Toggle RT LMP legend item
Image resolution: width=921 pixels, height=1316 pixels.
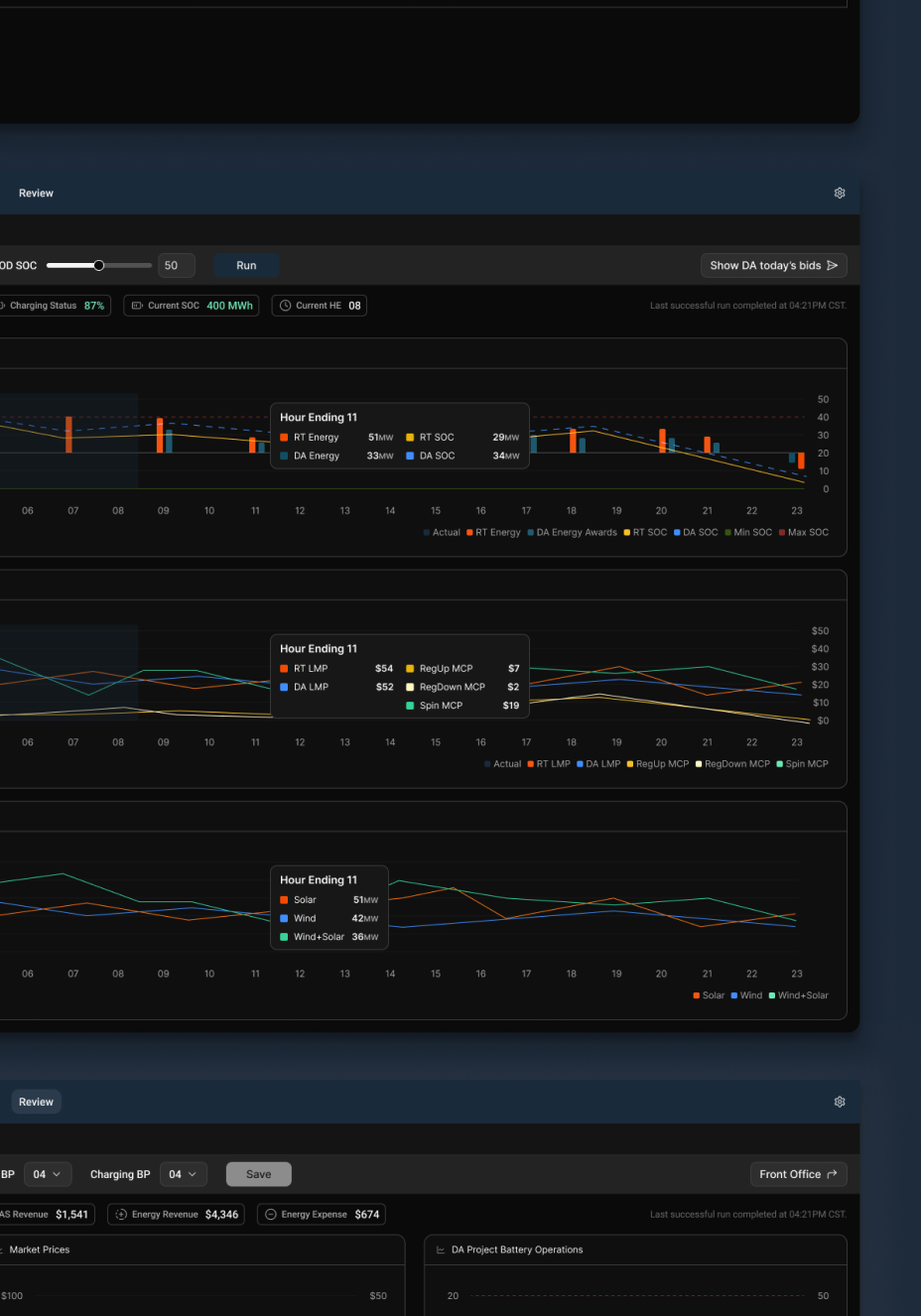pyautogui.click(x=549, y=764)
